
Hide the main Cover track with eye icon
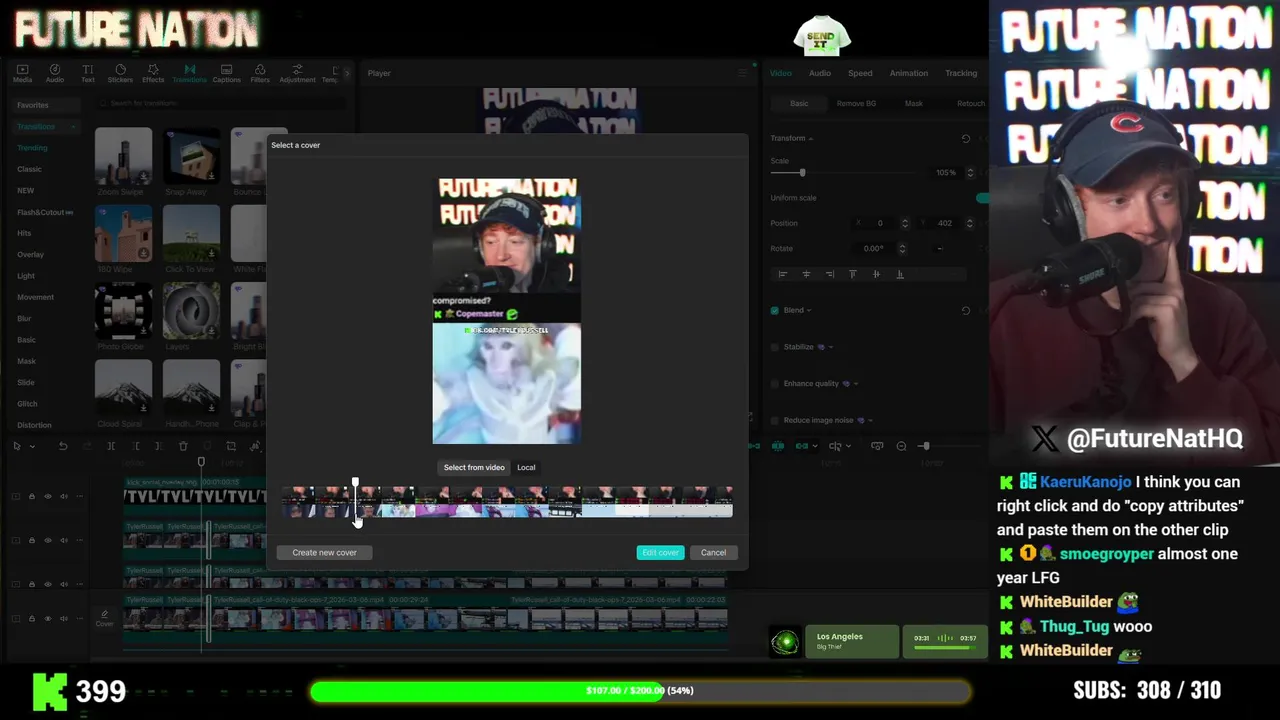[47, 618]
